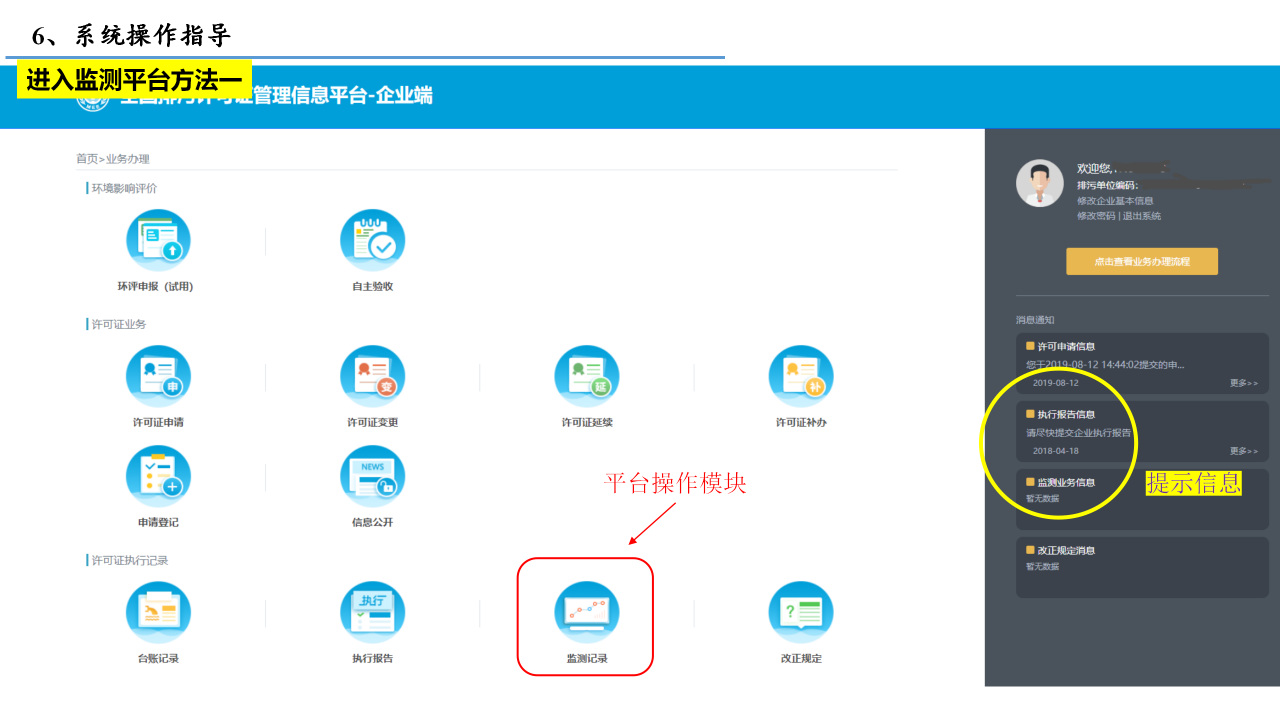Click the user avatar picture
Image resolution: width=1280 pixels, height=720 pixels.
(1040, 184)
